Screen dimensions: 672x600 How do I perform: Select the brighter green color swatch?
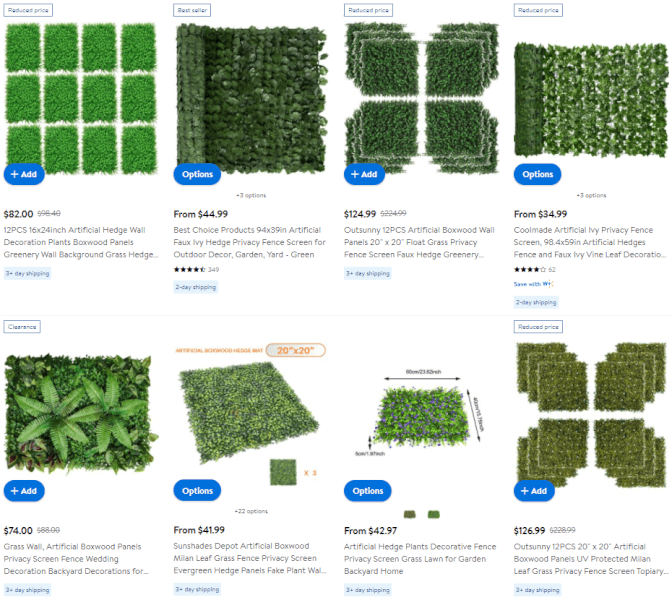click(x=434, y=514)
